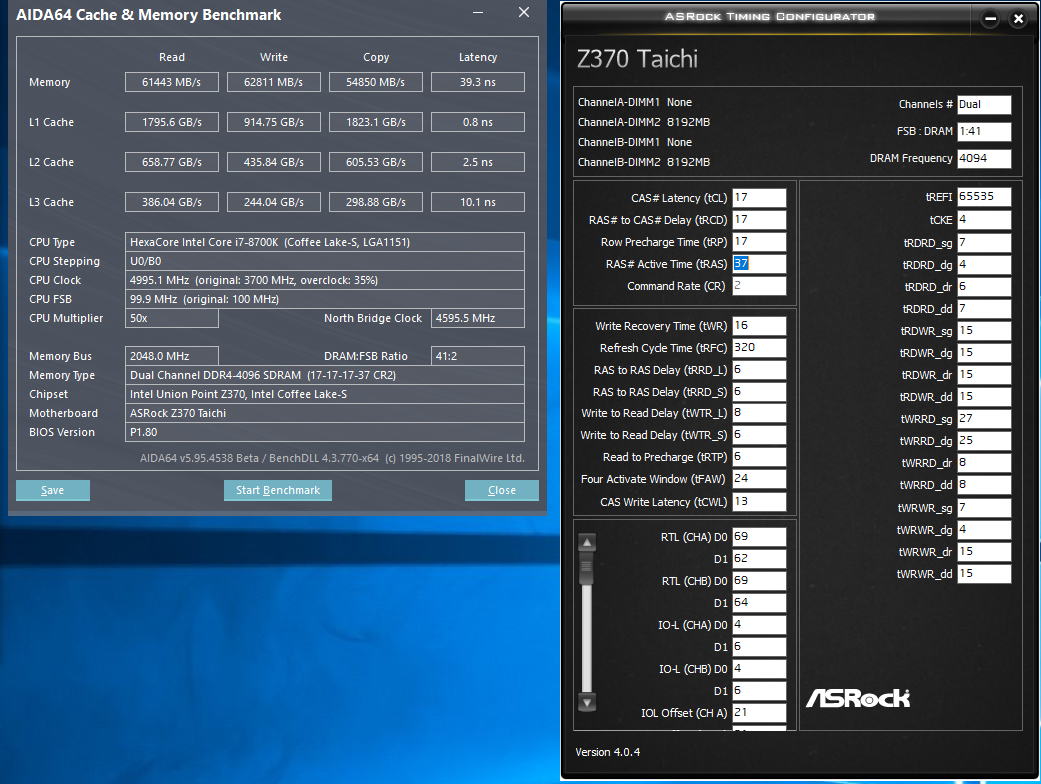Click the L3 Cache Copy 298.88 GB/s
The height and width of the screenshot is (784, 1041).
click(x=376, y=202)
